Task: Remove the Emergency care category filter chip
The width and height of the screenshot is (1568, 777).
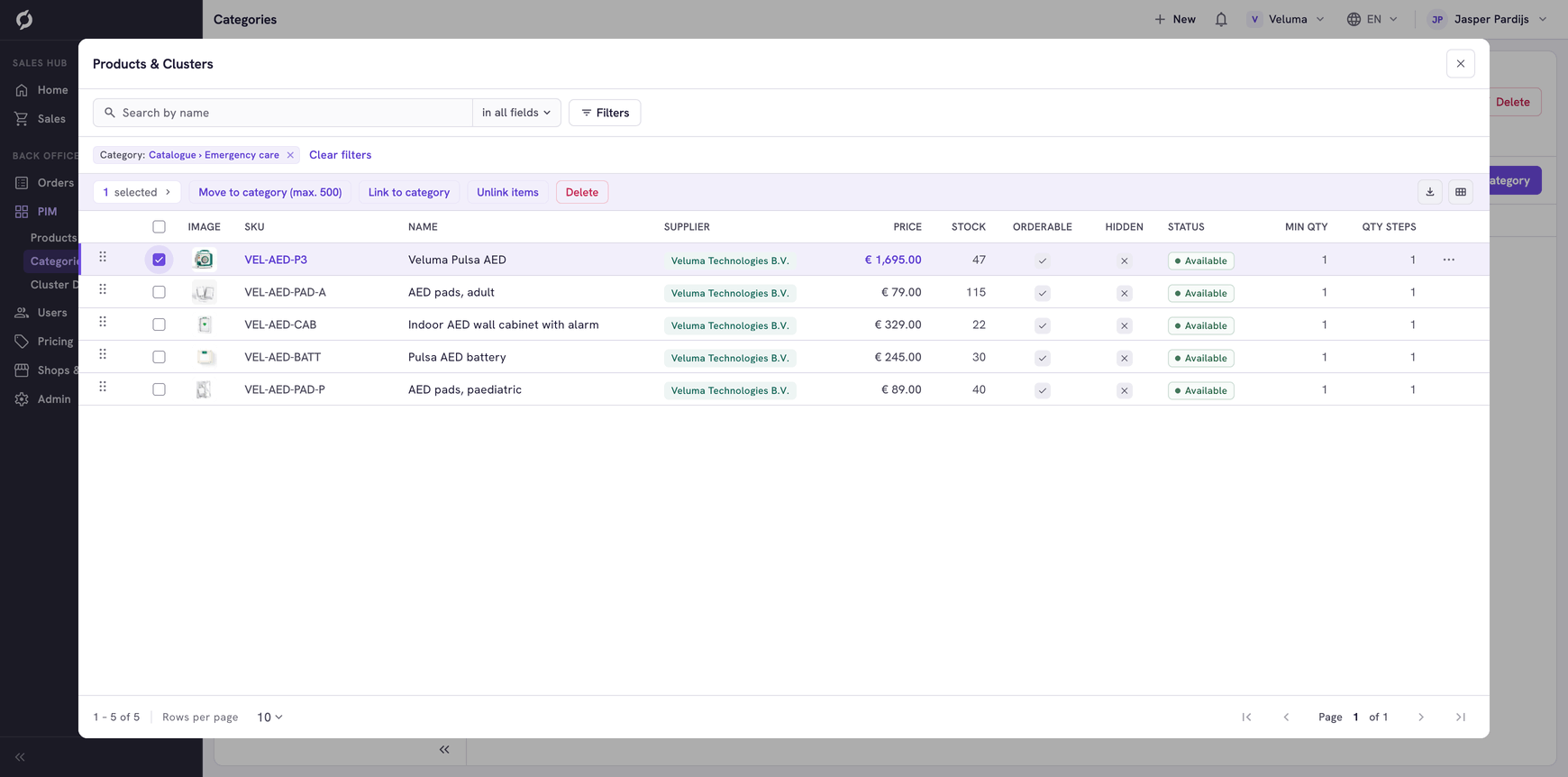Action: tap(290, 155)
